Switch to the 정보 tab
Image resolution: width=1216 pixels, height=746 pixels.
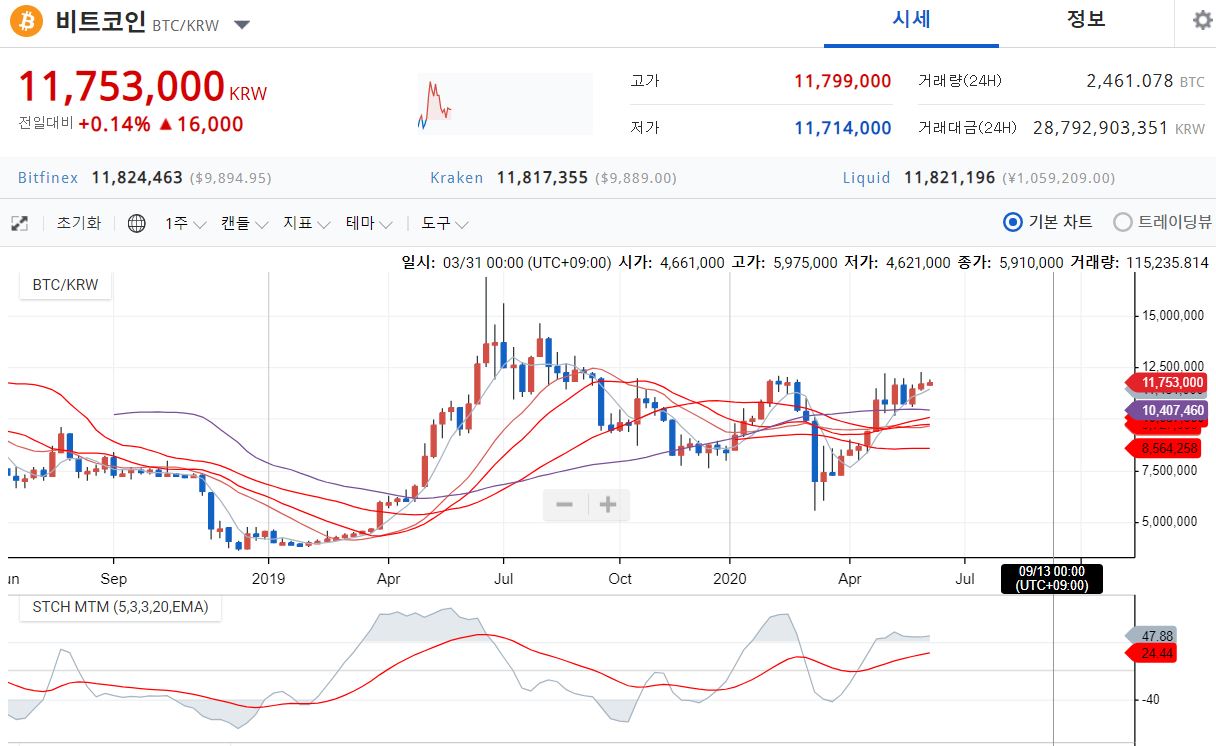[x=1085, y=20]
